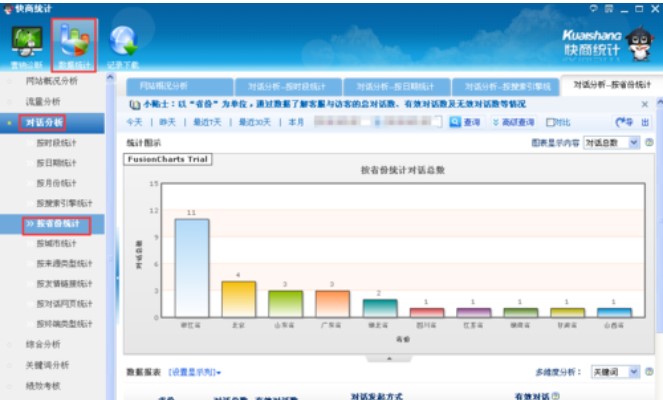Open the 营销分析 monitor icon
The height and width of the screenshot is (400, 663).
[x=27, y=41]
